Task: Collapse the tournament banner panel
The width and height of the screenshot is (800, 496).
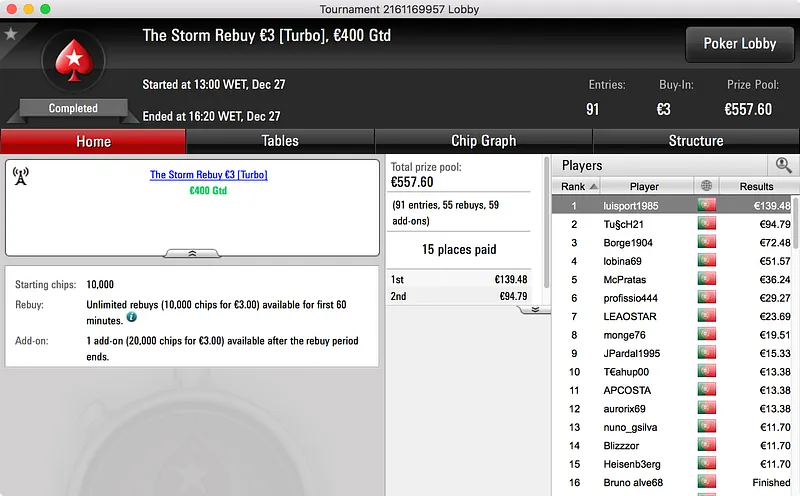Action: 192,253
